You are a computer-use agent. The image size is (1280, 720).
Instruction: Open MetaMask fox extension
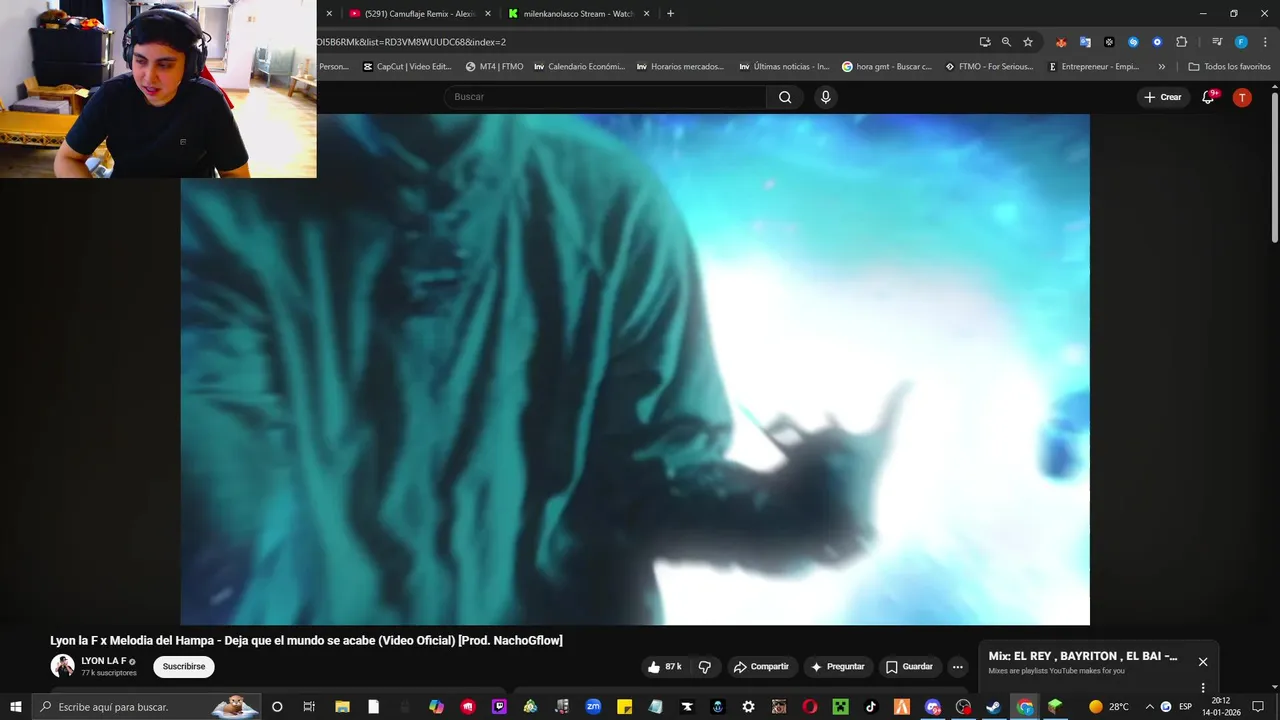[x=1061, y=42]
